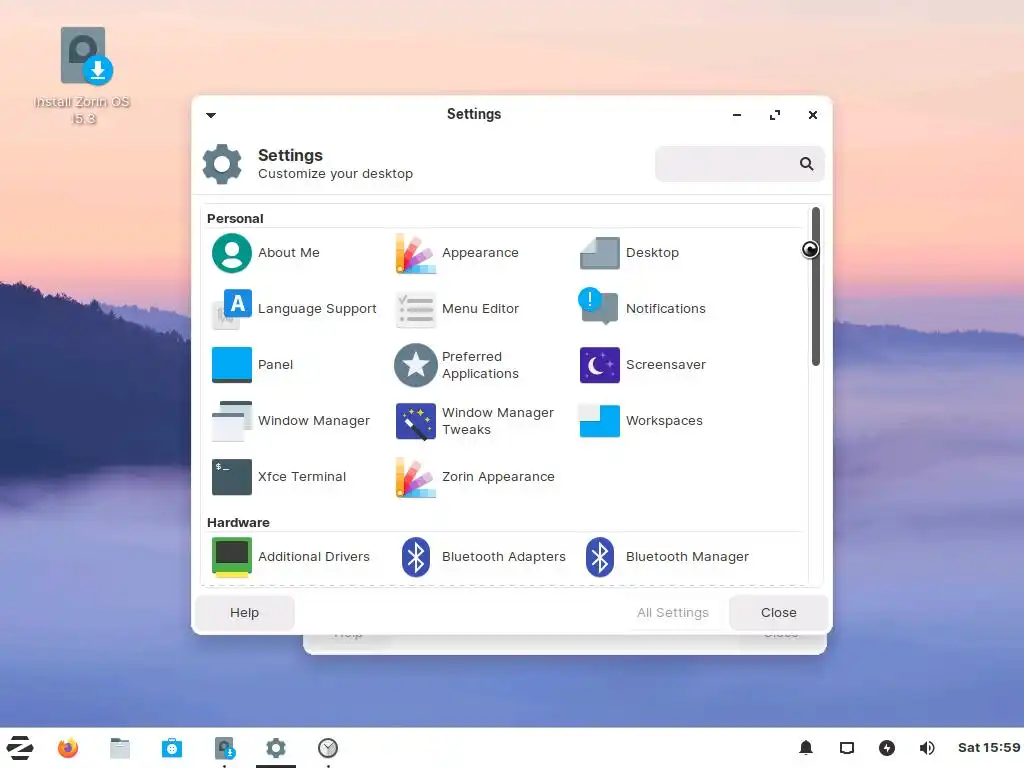Screen dimensions: 1024x768
Task: Click the Close button in Settings
Action: [778, 613]
